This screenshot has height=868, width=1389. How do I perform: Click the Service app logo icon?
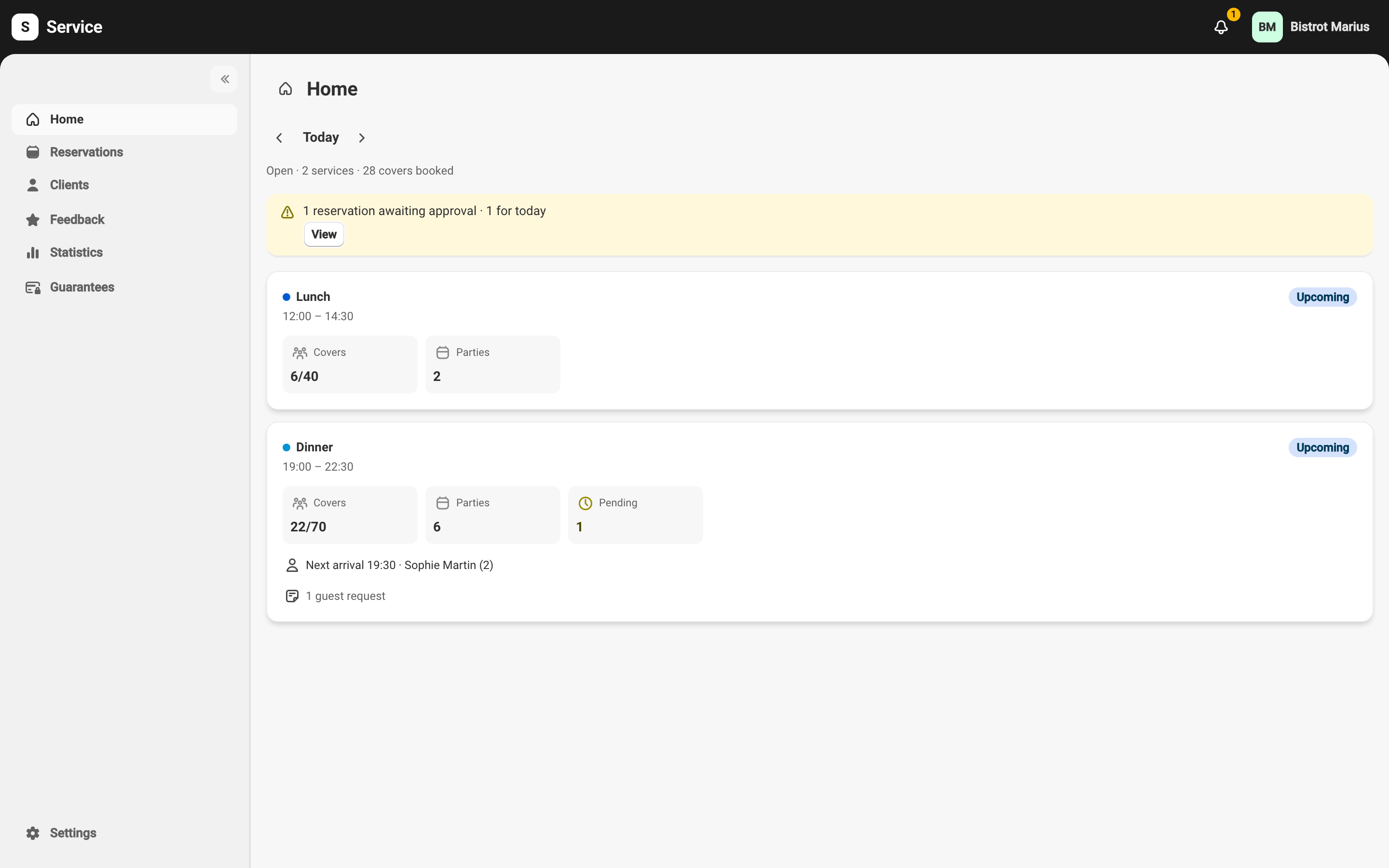[x=25, y=27]
